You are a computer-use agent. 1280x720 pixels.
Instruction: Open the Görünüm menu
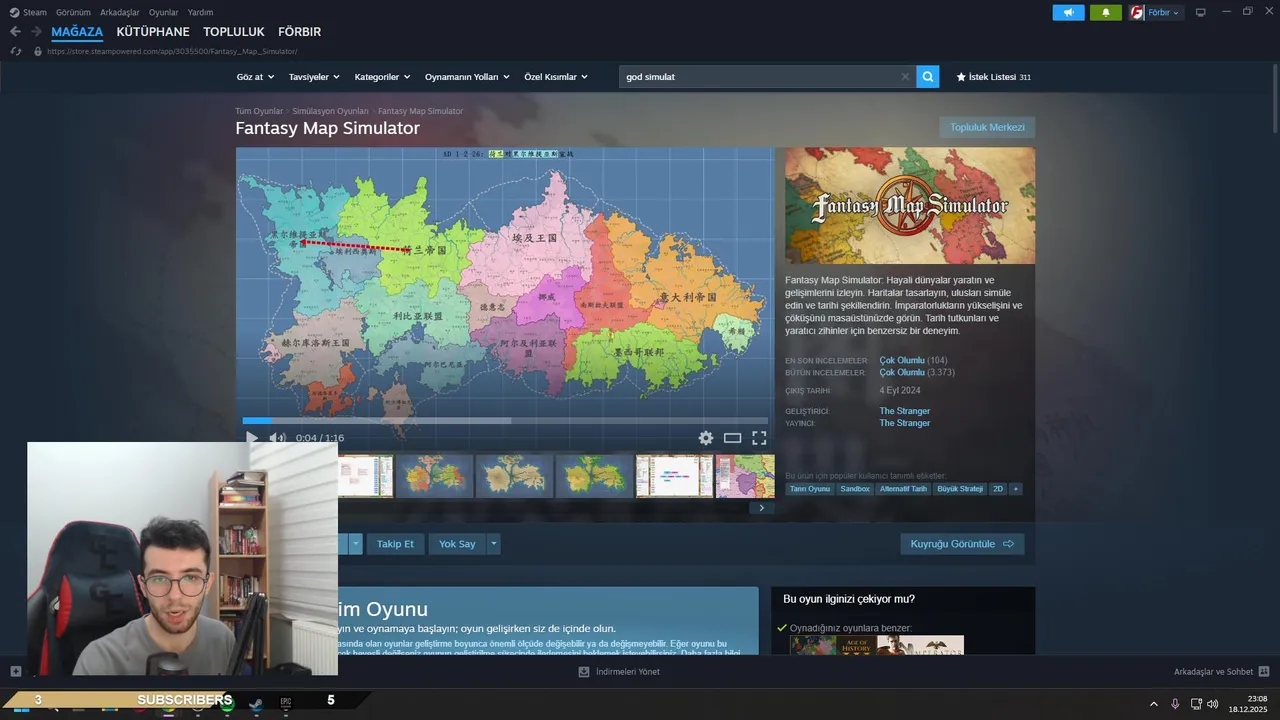tap(73, 12)
